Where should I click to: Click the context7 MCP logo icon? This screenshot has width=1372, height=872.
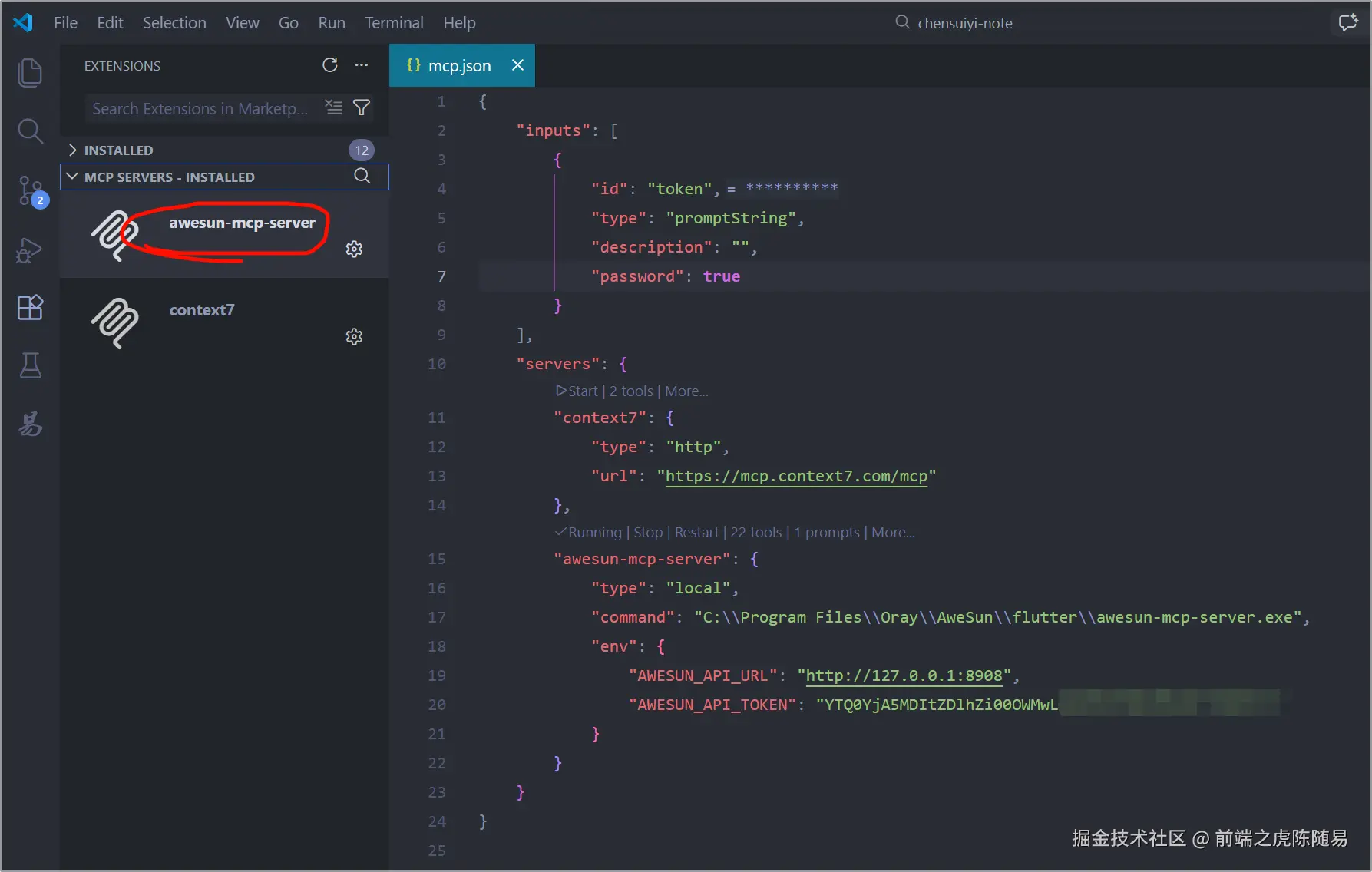pyautogui.click(x=115, y=323)
